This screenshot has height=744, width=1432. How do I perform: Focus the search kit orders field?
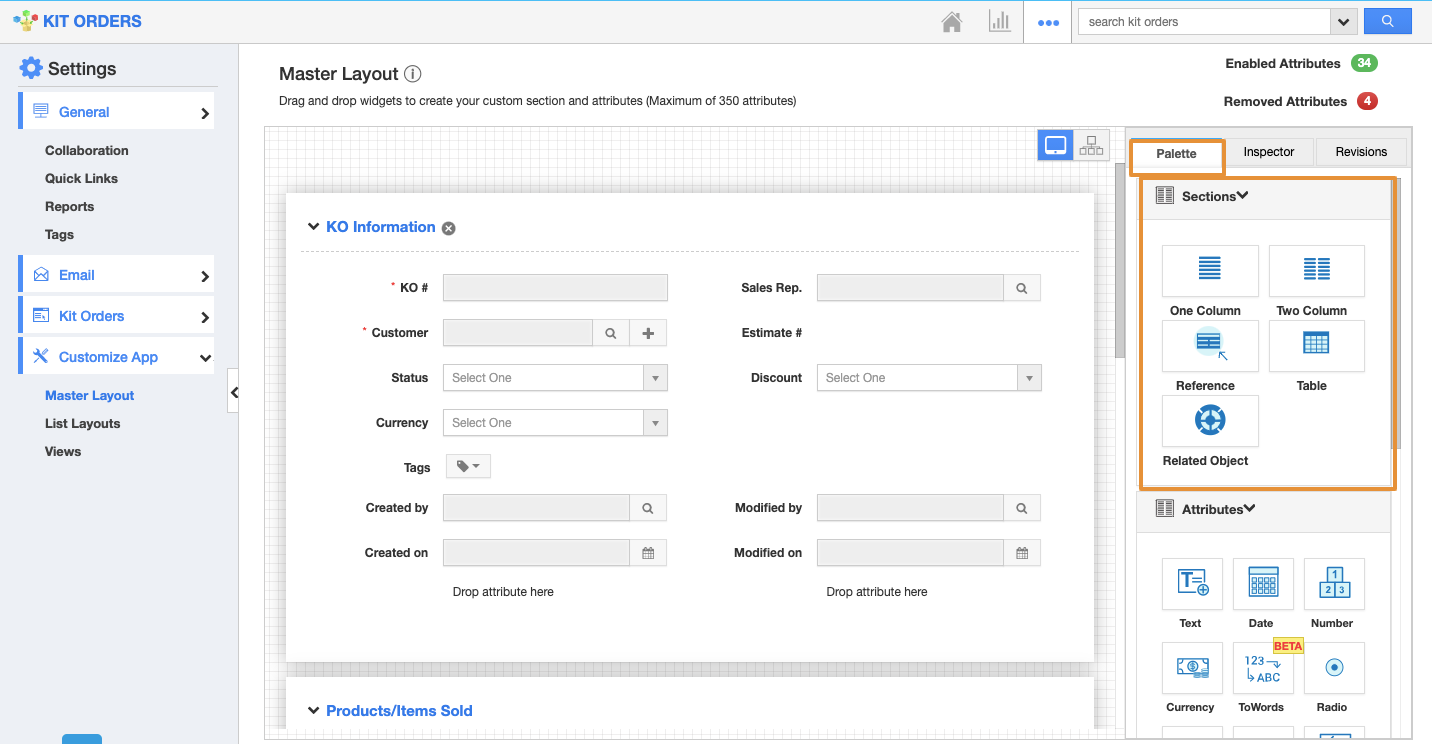point(1204,21)
